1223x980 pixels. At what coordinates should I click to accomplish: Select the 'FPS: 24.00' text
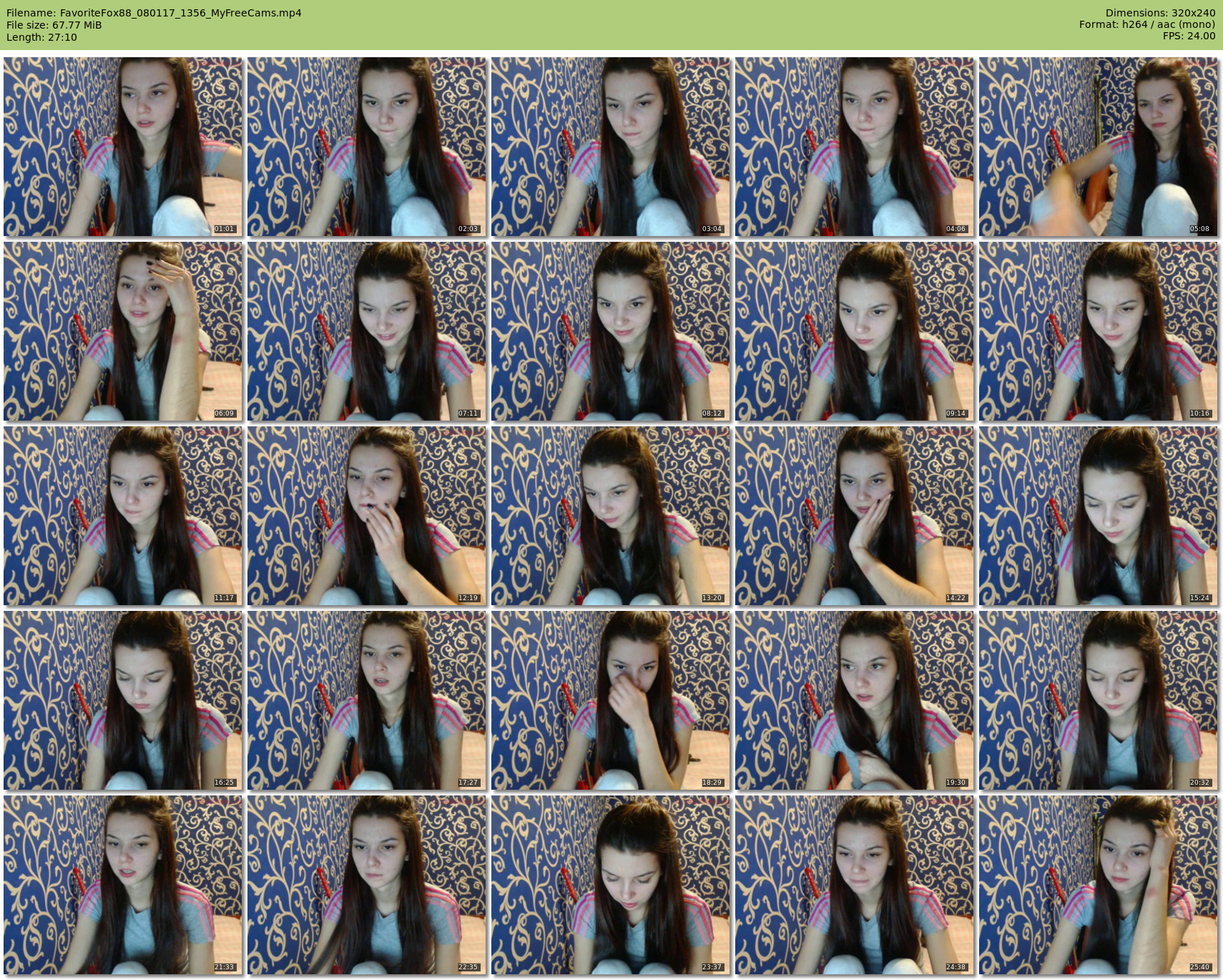click(1189, 36)
